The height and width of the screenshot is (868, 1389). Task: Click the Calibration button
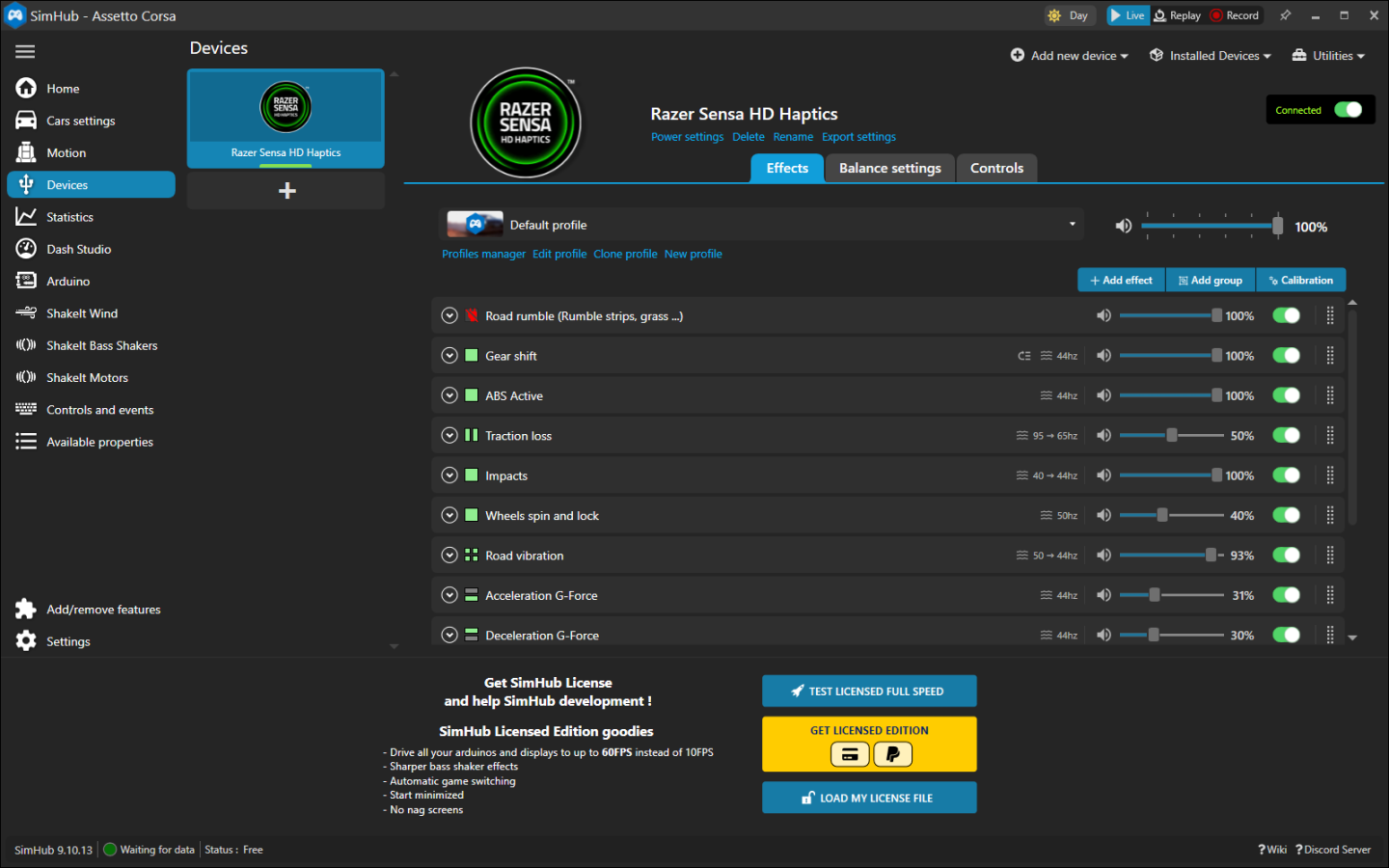[x=1301, y=281]
